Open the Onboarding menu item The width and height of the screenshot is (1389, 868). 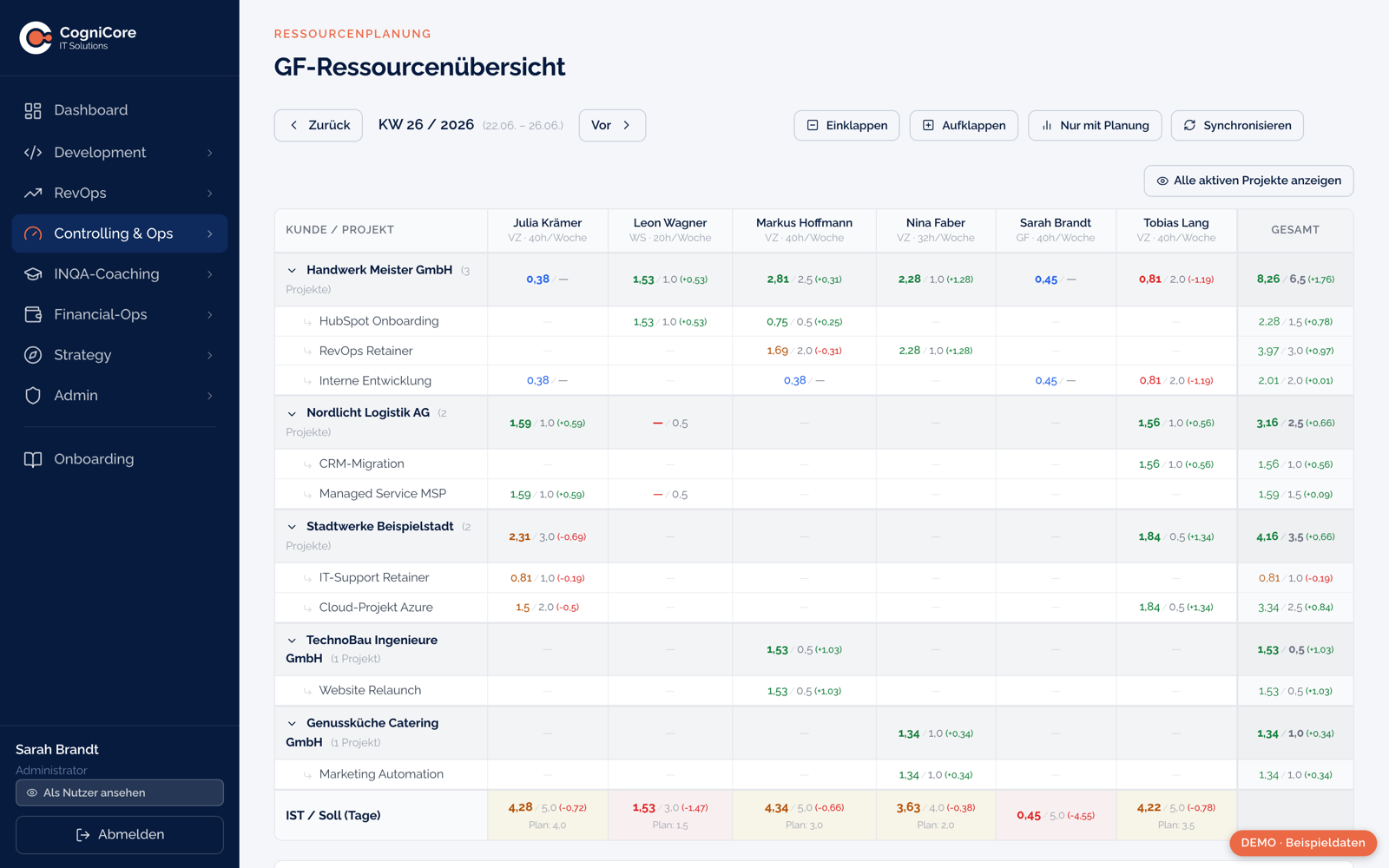pos(120,459)
